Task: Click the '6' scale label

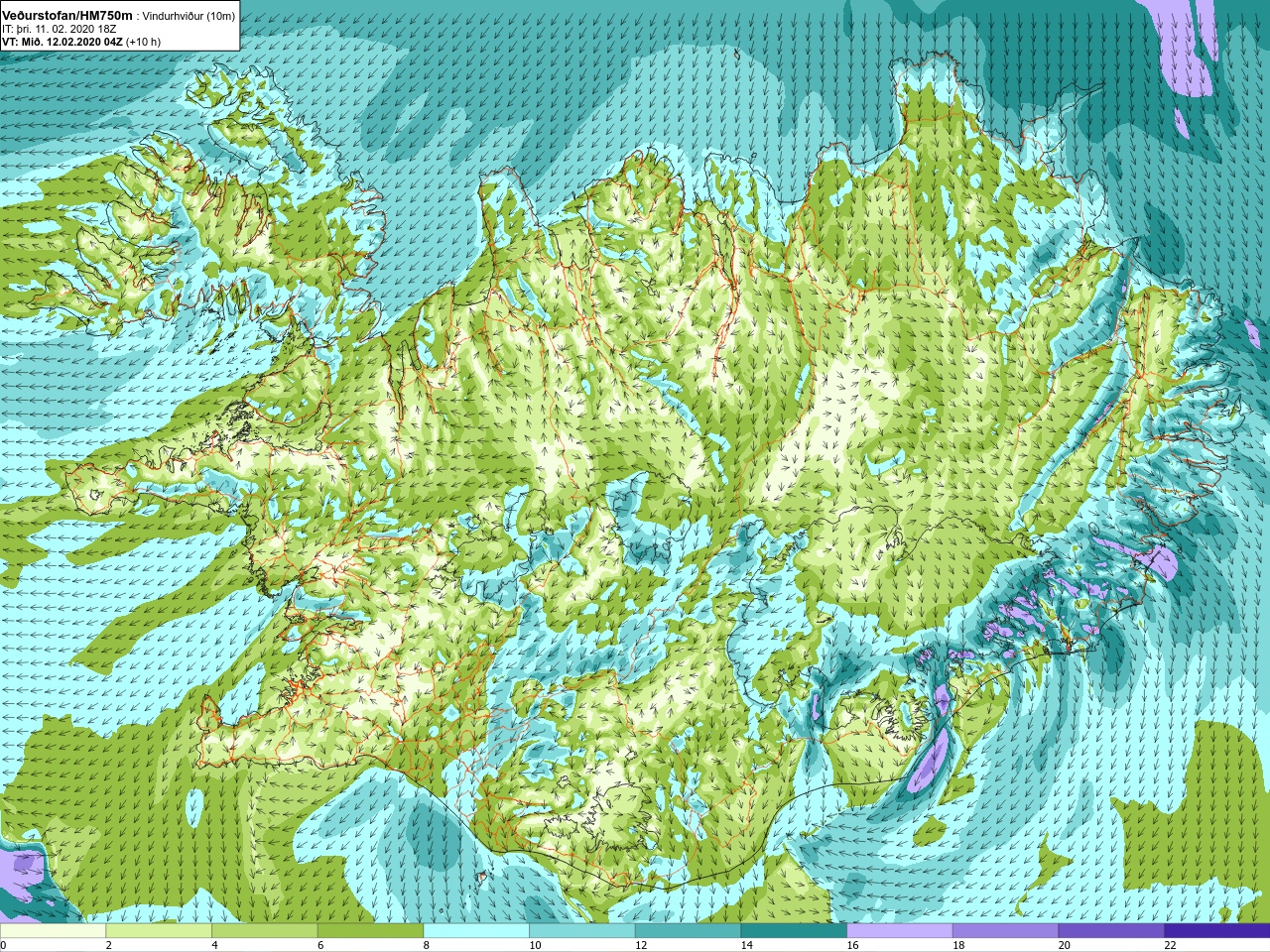Action: pos(320,945)
